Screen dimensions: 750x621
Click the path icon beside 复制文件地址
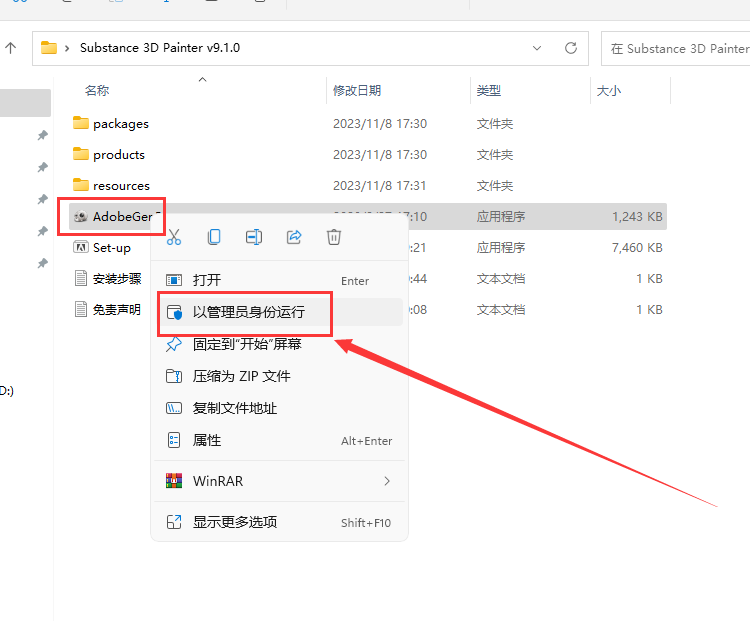click(x=174, y=408)
